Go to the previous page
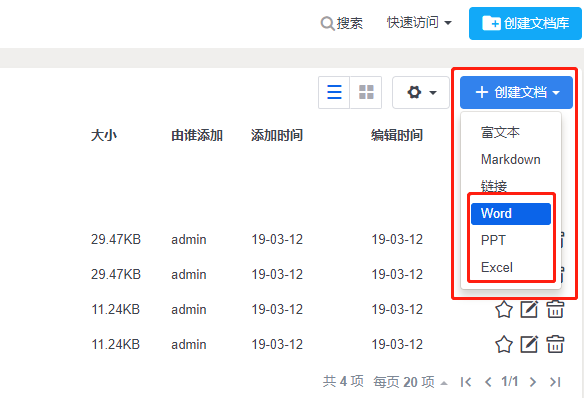The width and height of the screenshot is (584, 398). click(488, 382)
